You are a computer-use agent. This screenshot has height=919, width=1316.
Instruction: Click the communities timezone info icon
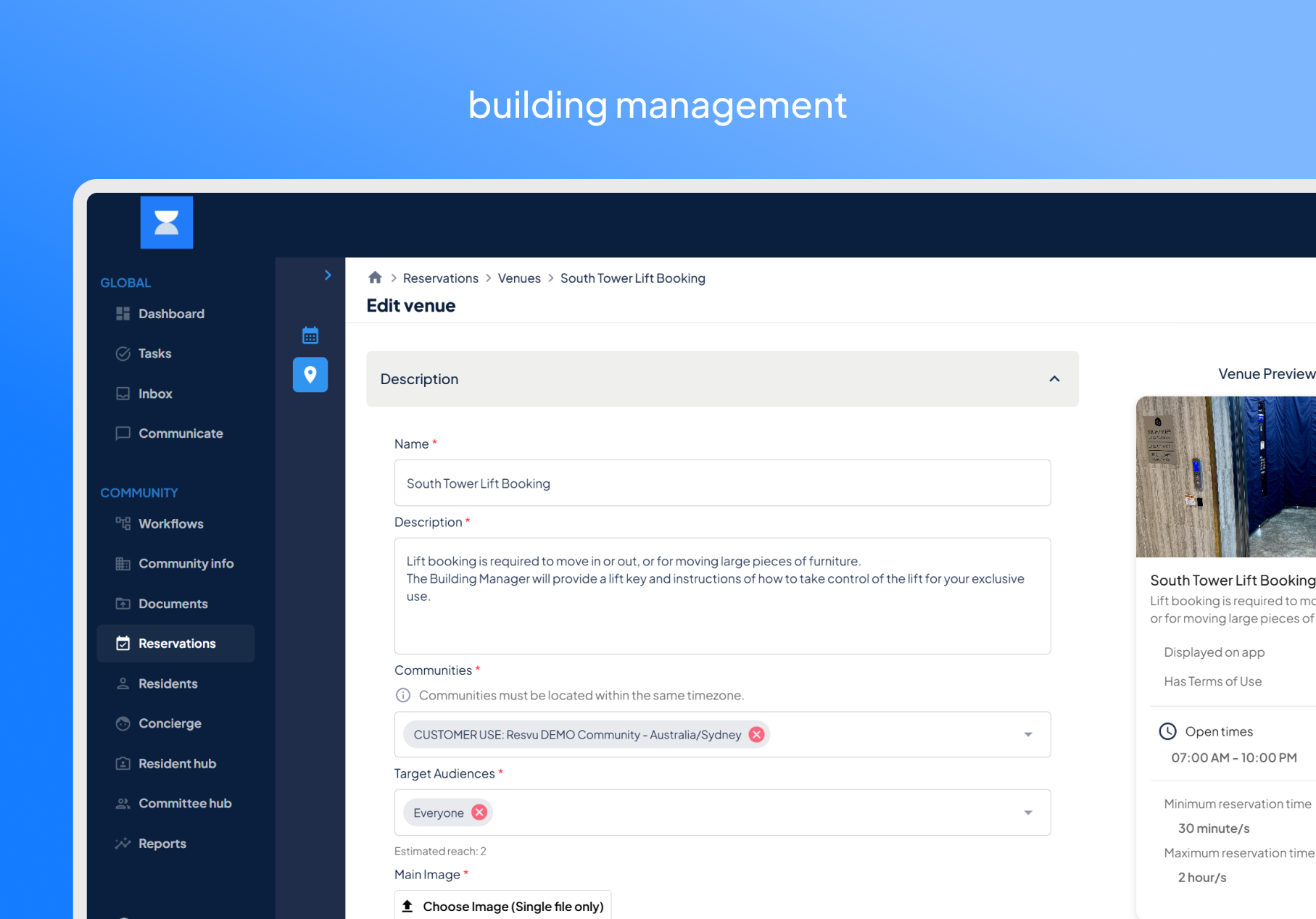click(x=403, y=695)
